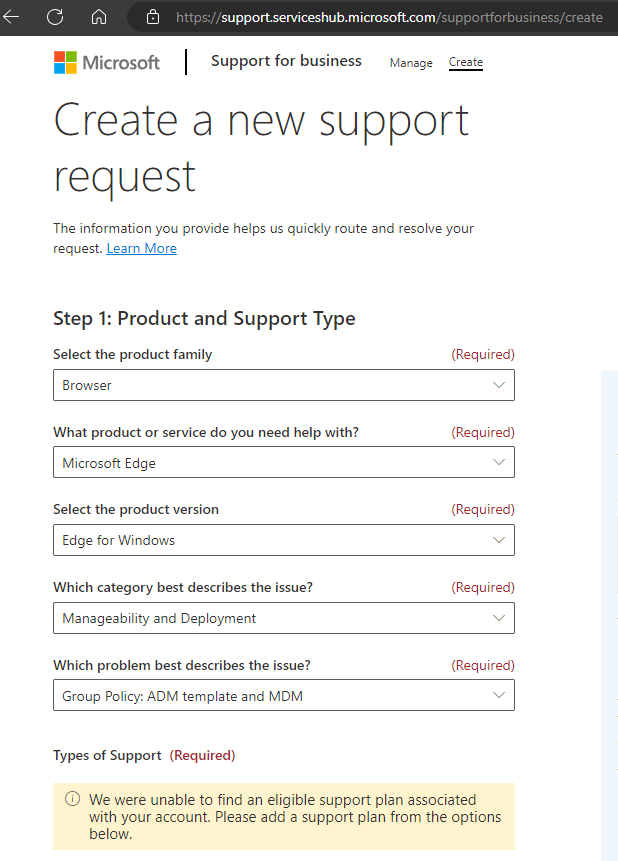Open the Learn More link
Viewport: 618px width, 861px height.
point(142,248)
